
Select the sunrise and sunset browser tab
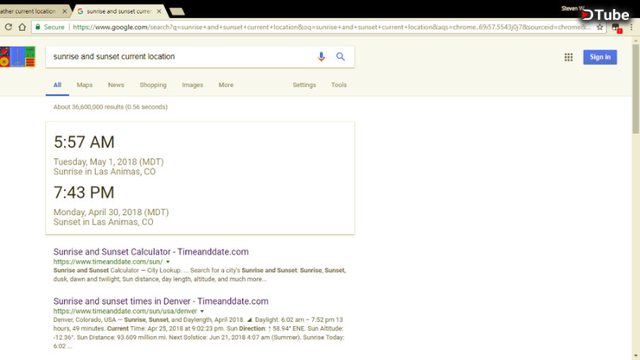point(118,11)
